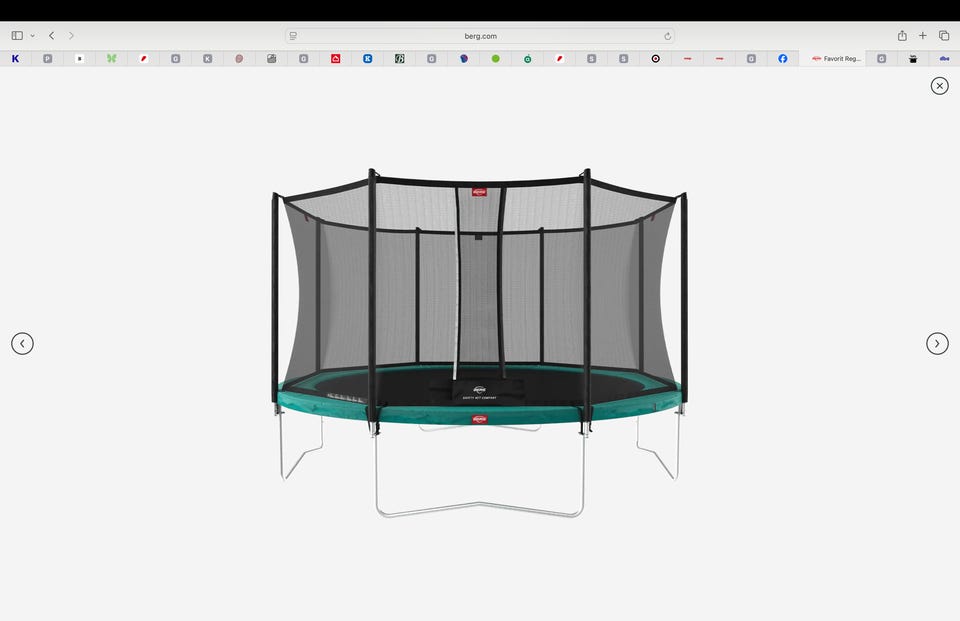
Task: Open a new tab with plus icon
Action: tap(923, 36)
